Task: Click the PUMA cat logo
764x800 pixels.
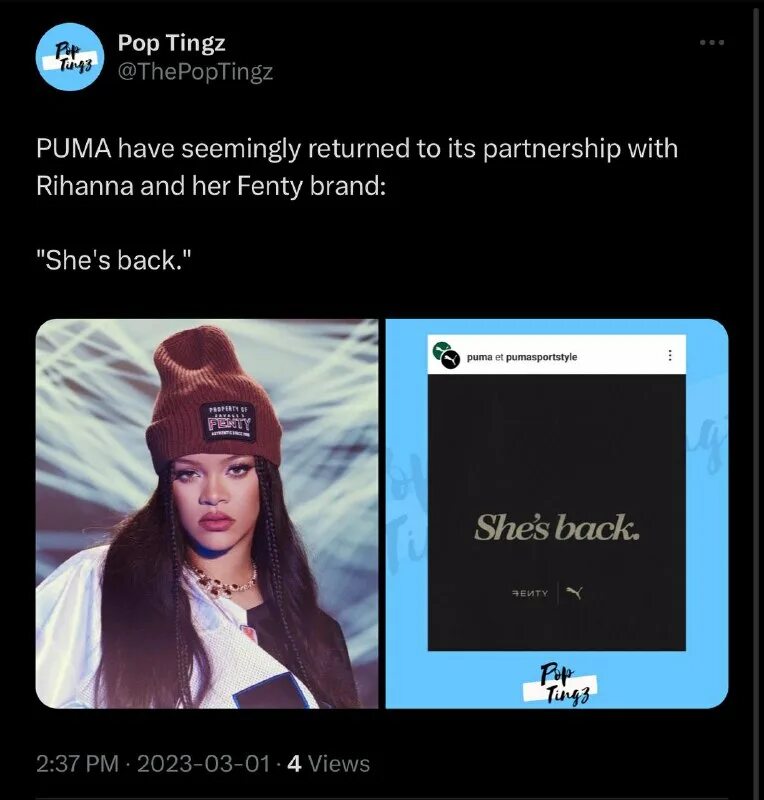Action: 575,593
